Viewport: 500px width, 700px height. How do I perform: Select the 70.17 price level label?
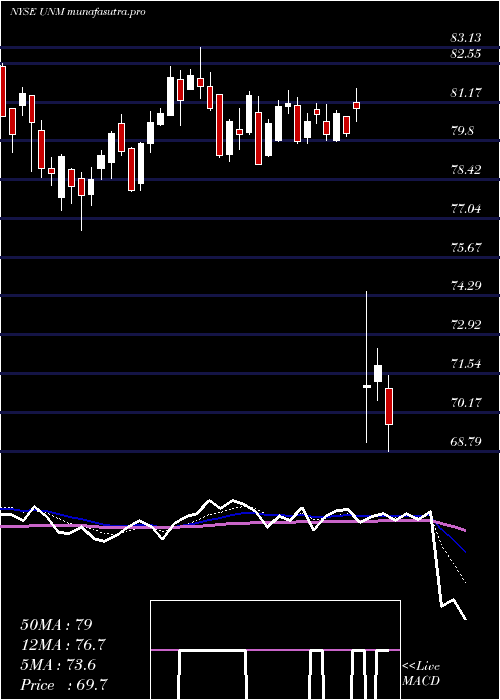click(466, 403)
